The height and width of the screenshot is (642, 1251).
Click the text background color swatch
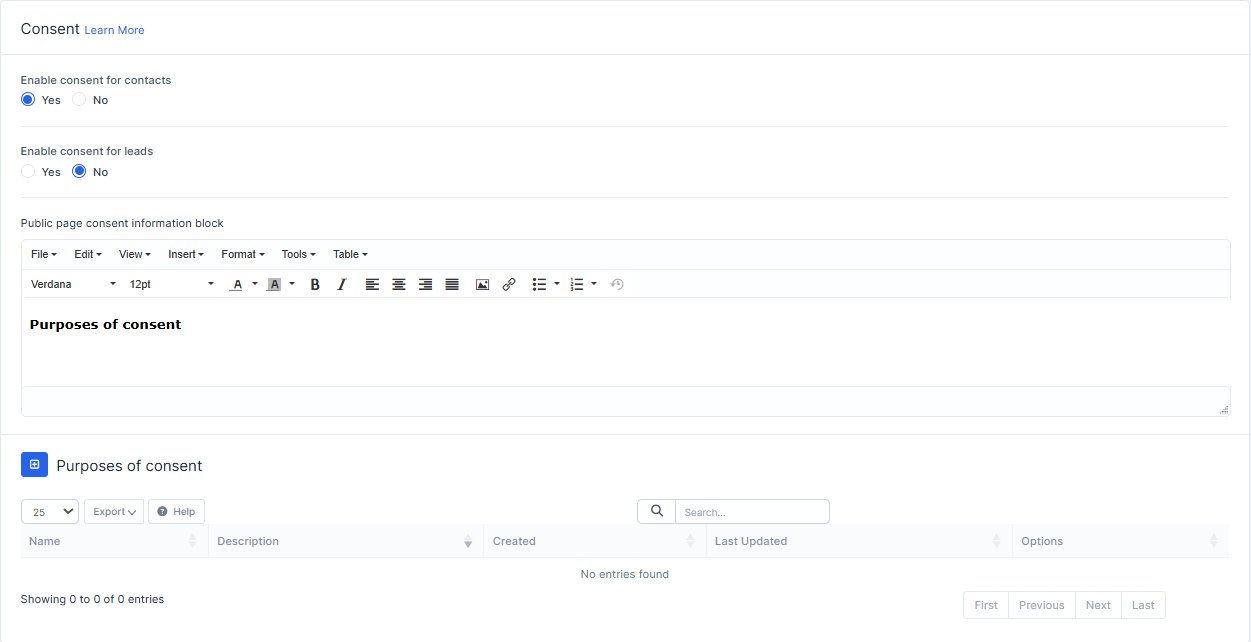click(274, 285)
